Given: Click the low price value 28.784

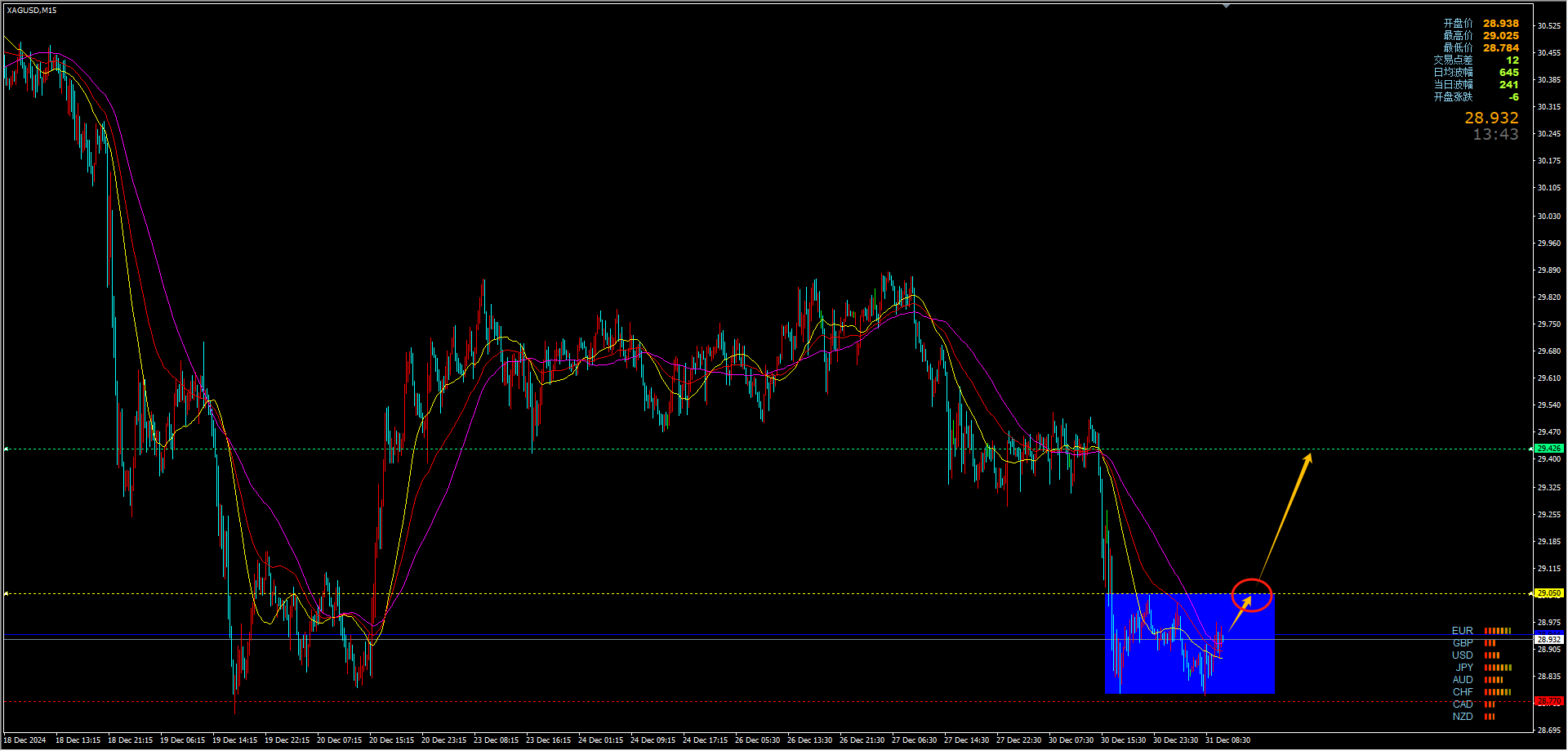Looking at the screenshot, I should [1501, 48].
